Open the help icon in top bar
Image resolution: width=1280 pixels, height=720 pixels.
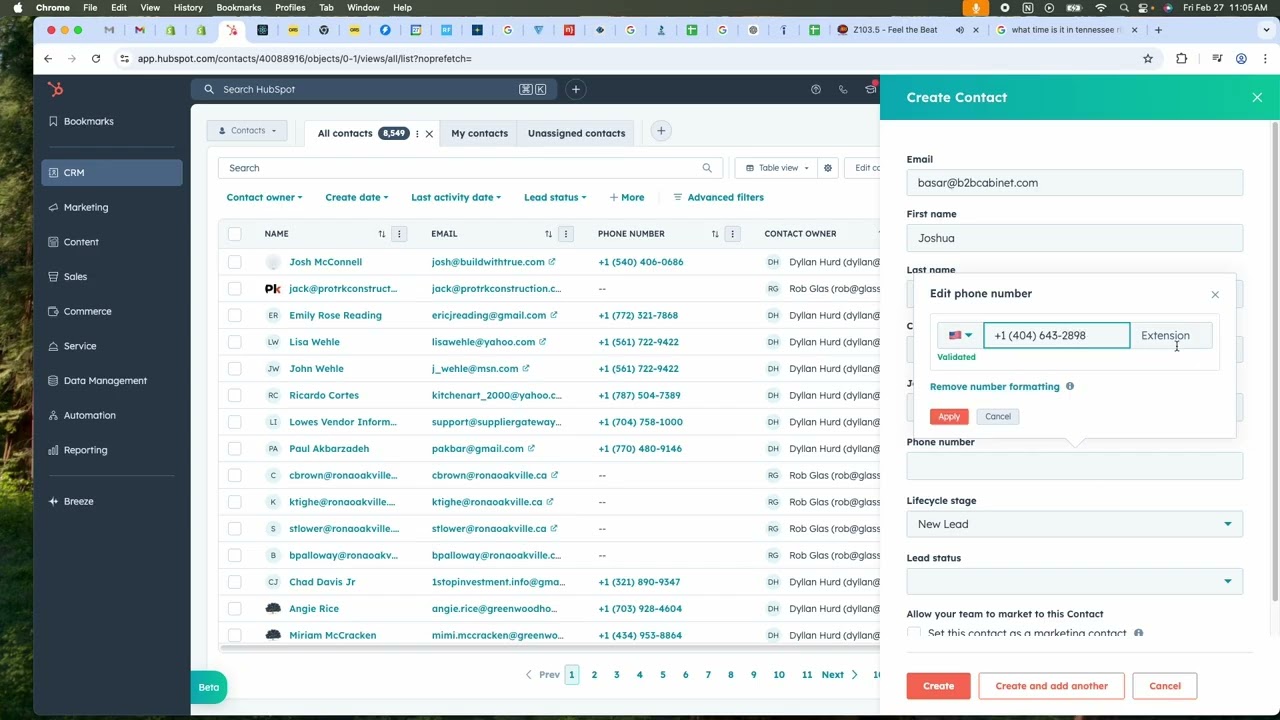click(x=816, y=89)
